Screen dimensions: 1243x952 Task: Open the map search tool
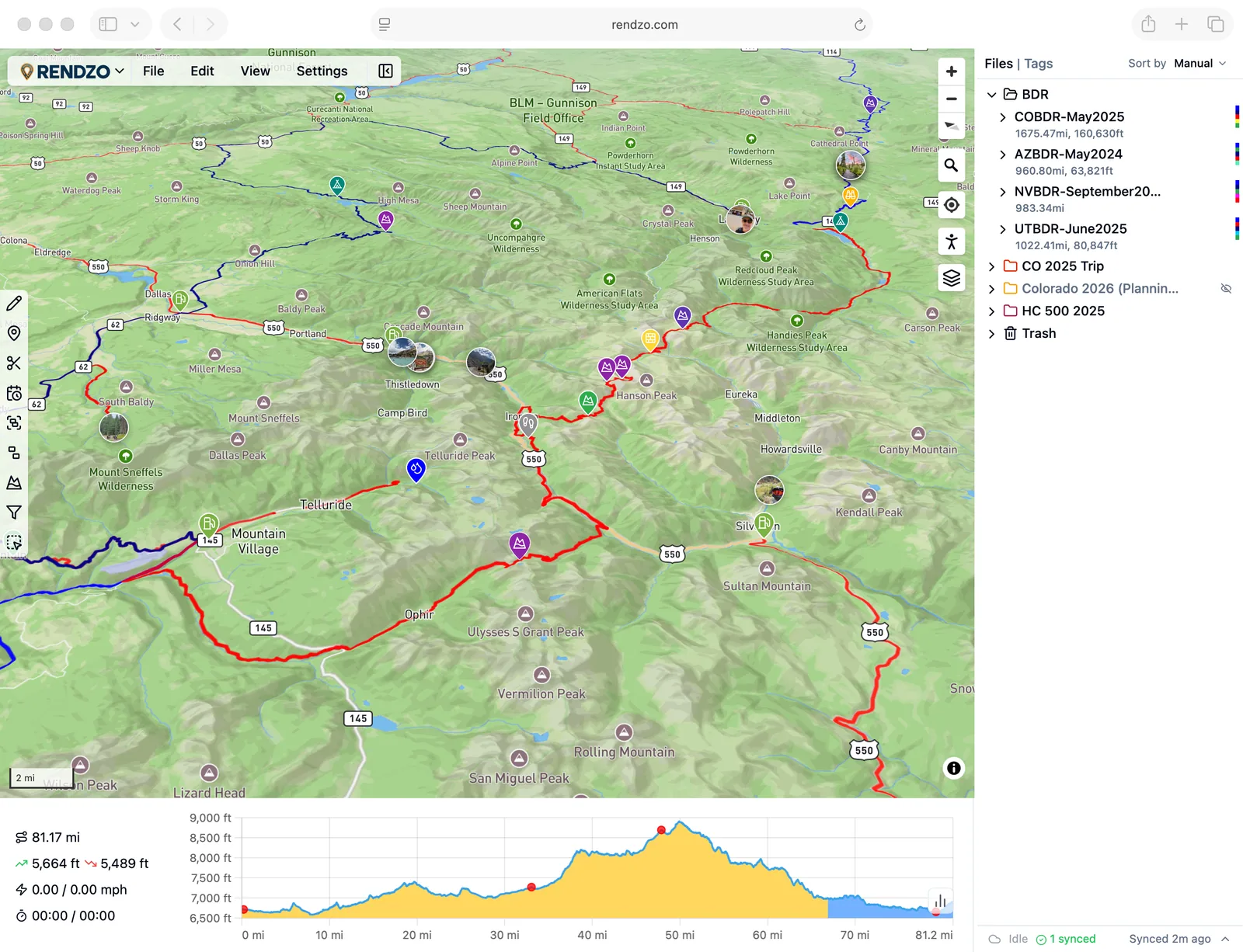pyautogui.click(x=951, y=165)
